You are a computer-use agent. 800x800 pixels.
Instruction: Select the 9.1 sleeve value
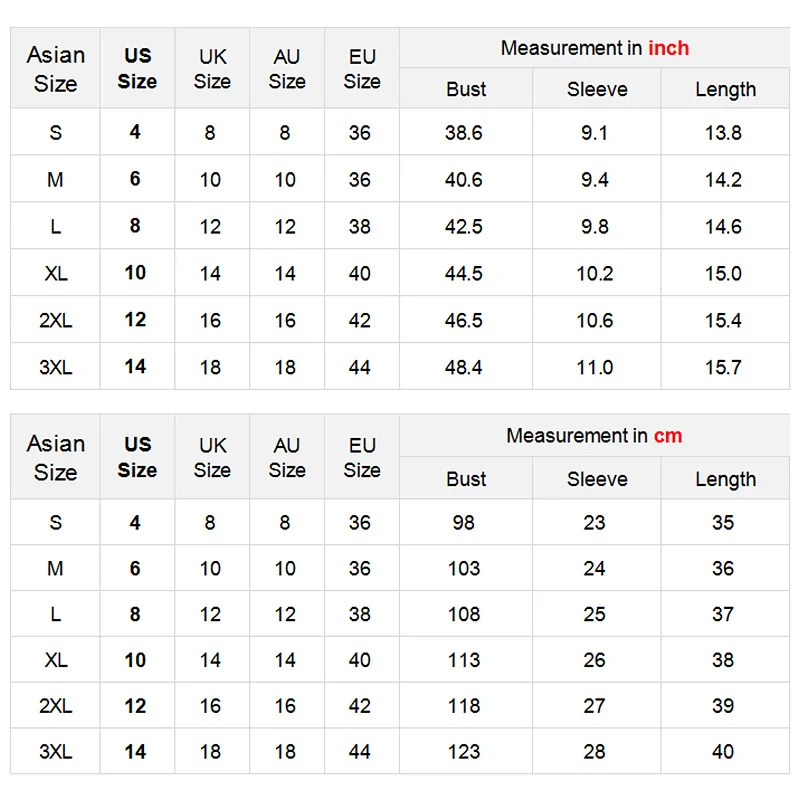[595, 132]
